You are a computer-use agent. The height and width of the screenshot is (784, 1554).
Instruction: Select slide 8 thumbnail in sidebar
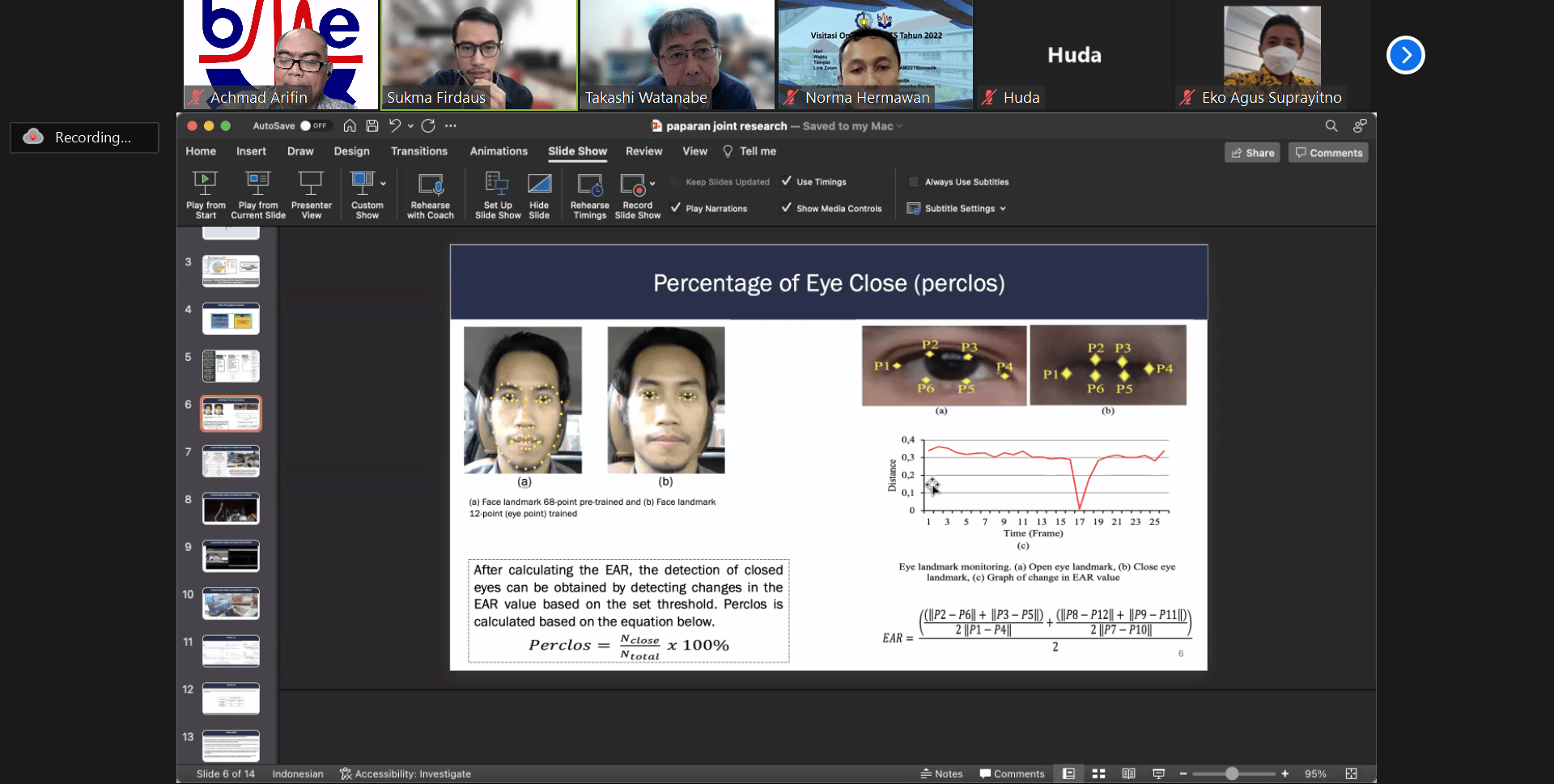pos(231,509)
